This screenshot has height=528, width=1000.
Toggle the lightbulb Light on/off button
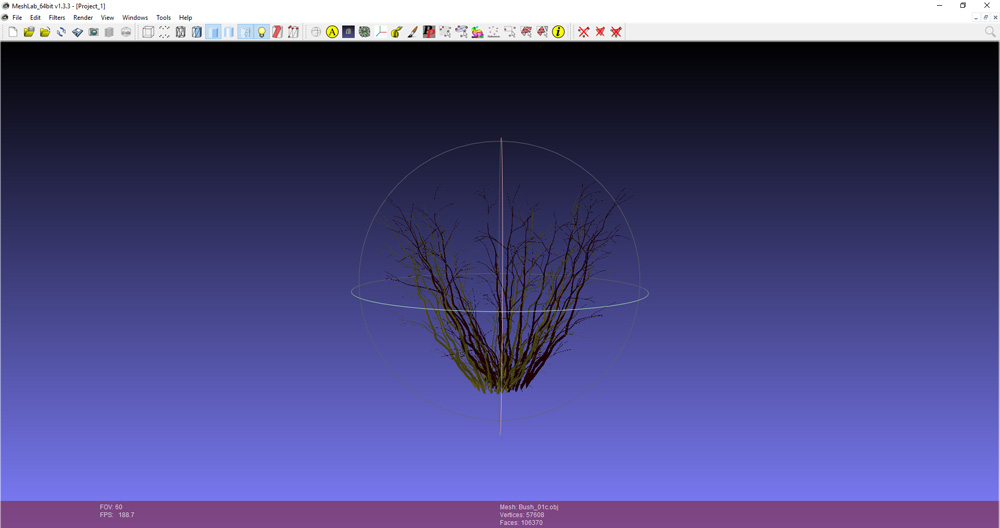point(261,32)
